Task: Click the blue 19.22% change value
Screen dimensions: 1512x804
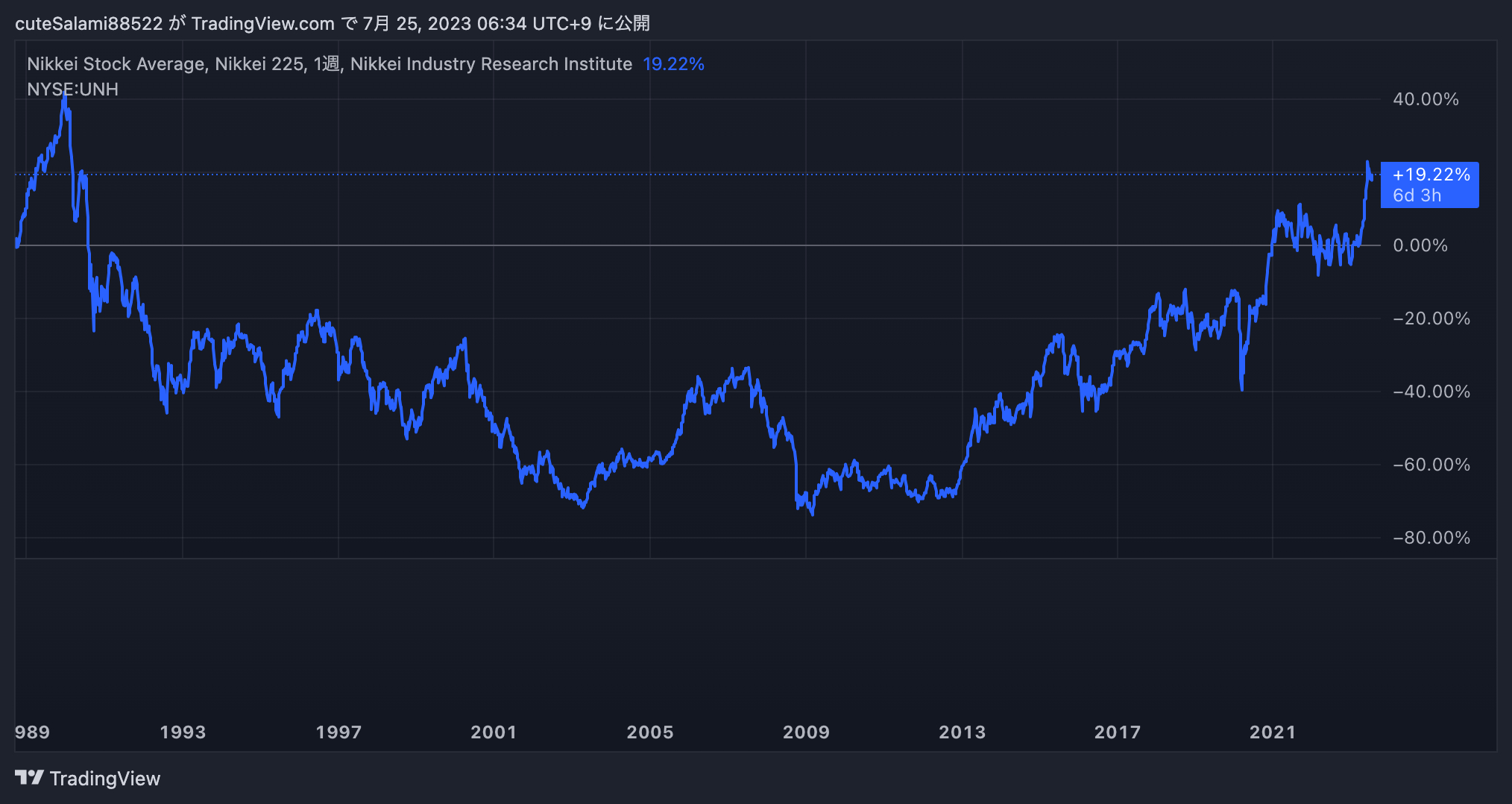Action: pos(673,63)
